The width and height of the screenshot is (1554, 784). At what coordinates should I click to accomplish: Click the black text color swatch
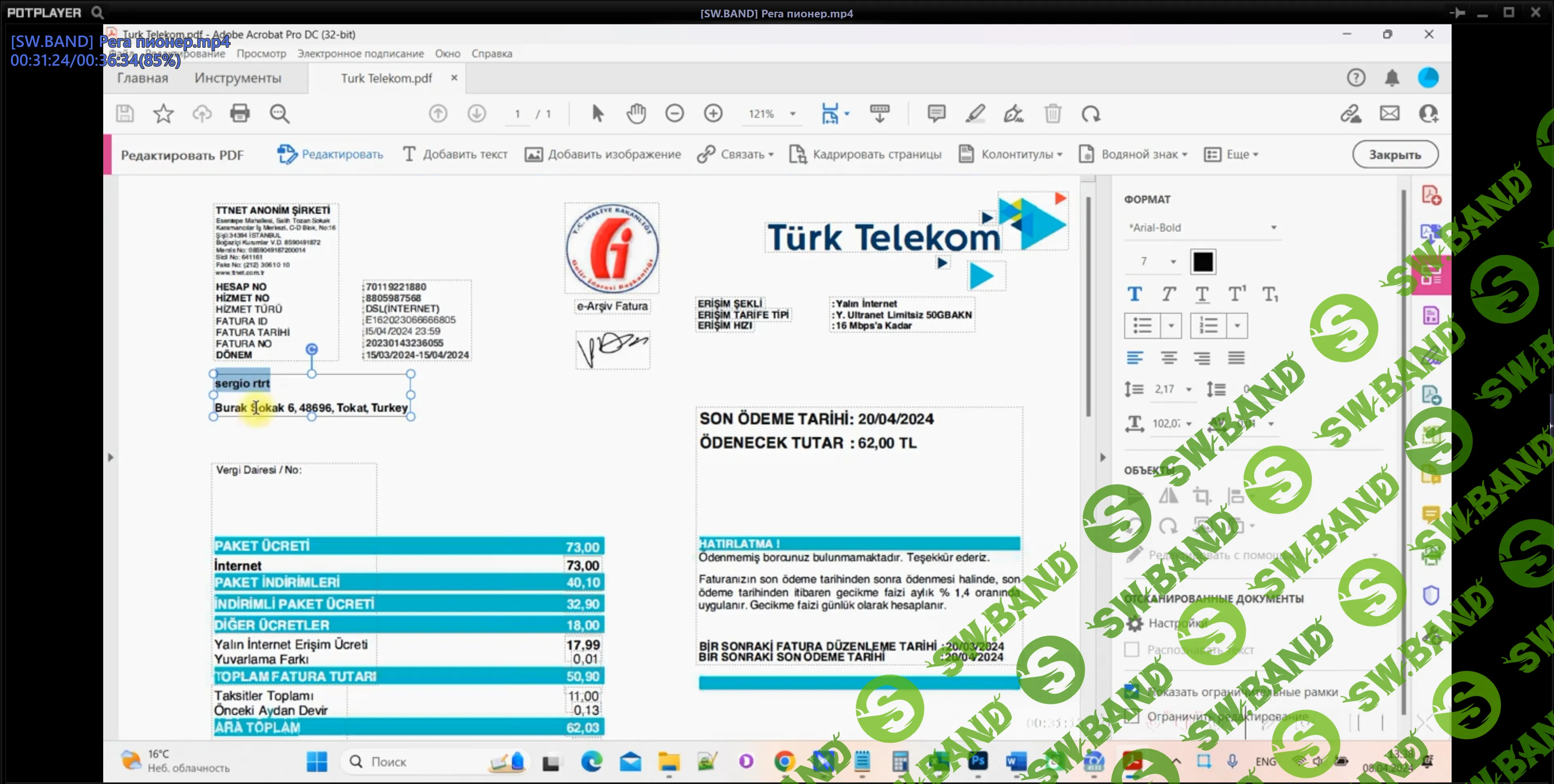(x=1202, y=262)
